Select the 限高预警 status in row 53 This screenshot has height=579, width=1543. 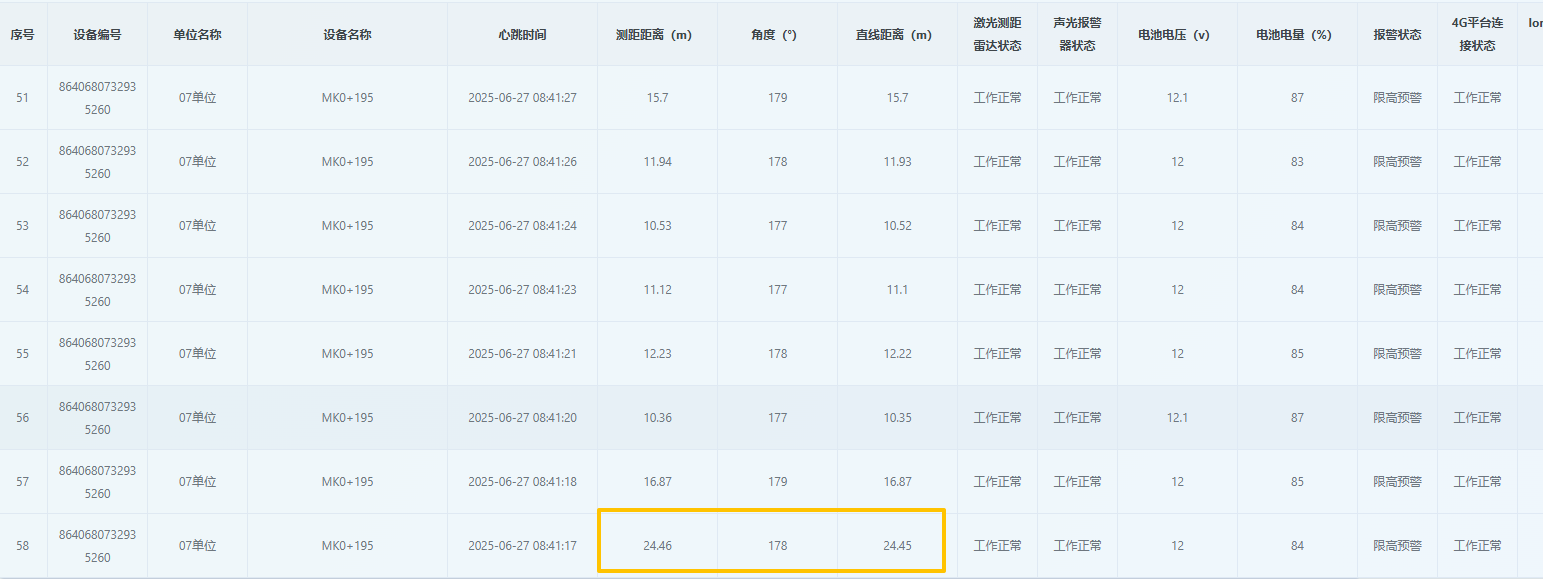coord(1397,226)
